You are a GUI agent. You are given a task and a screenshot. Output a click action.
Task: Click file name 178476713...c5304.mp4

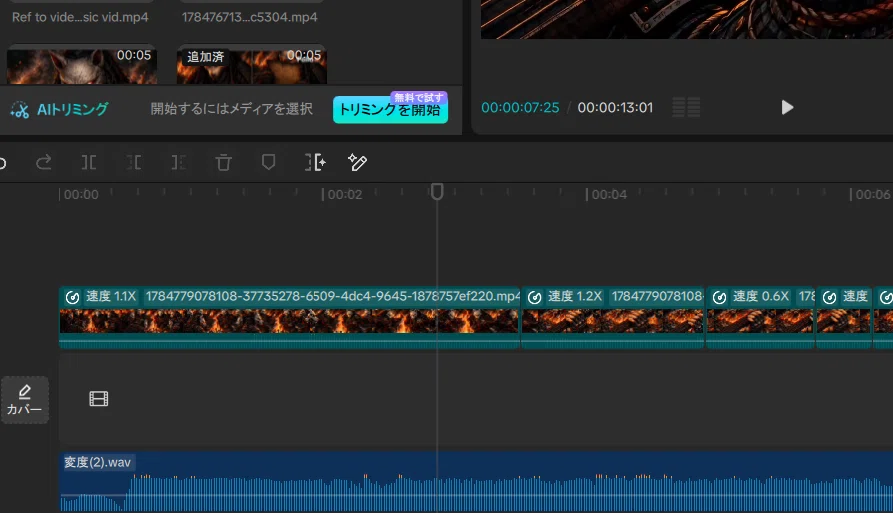tap(249, 17)
